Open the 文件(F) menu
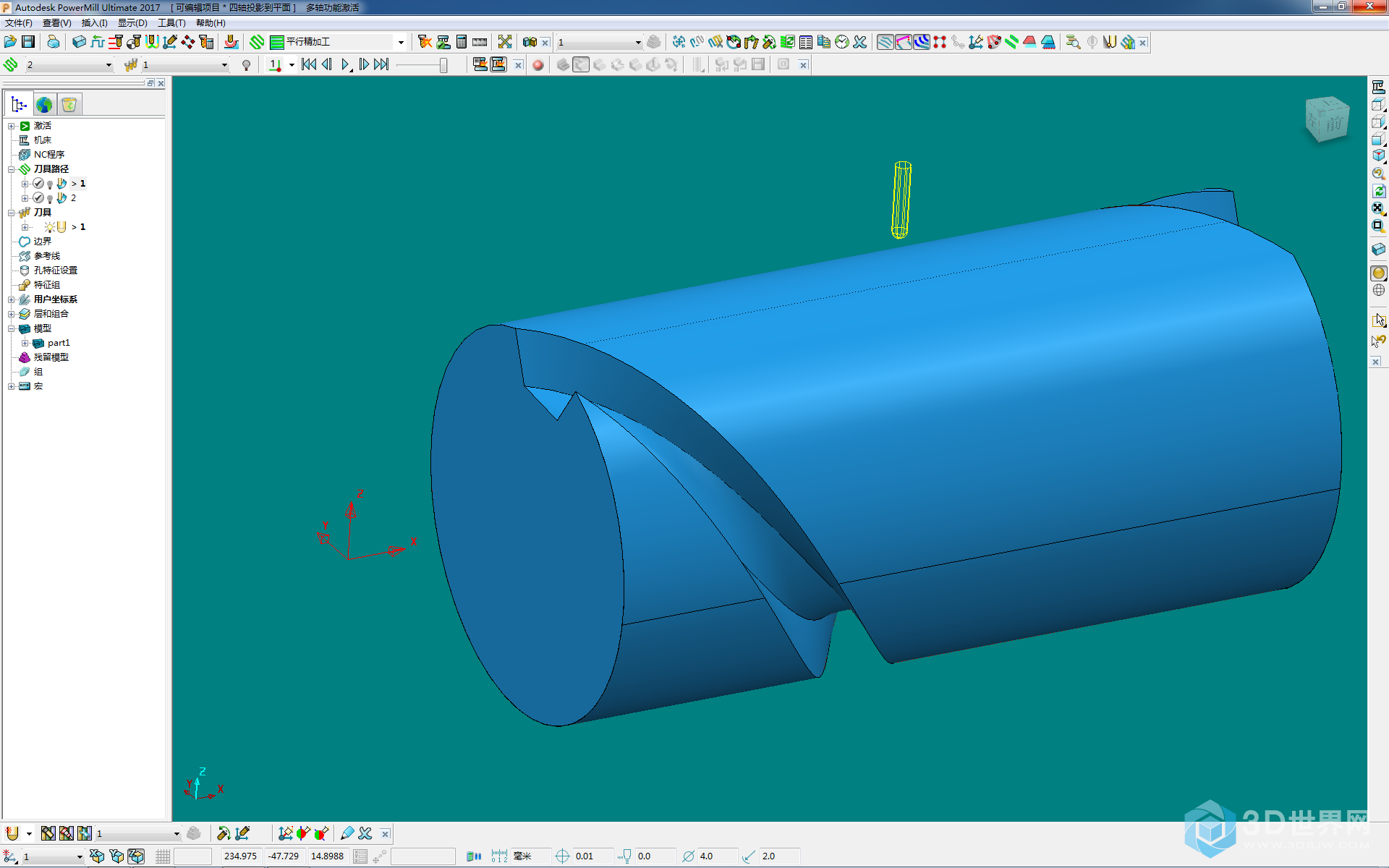1389x868 pixels. click(19, 23)
